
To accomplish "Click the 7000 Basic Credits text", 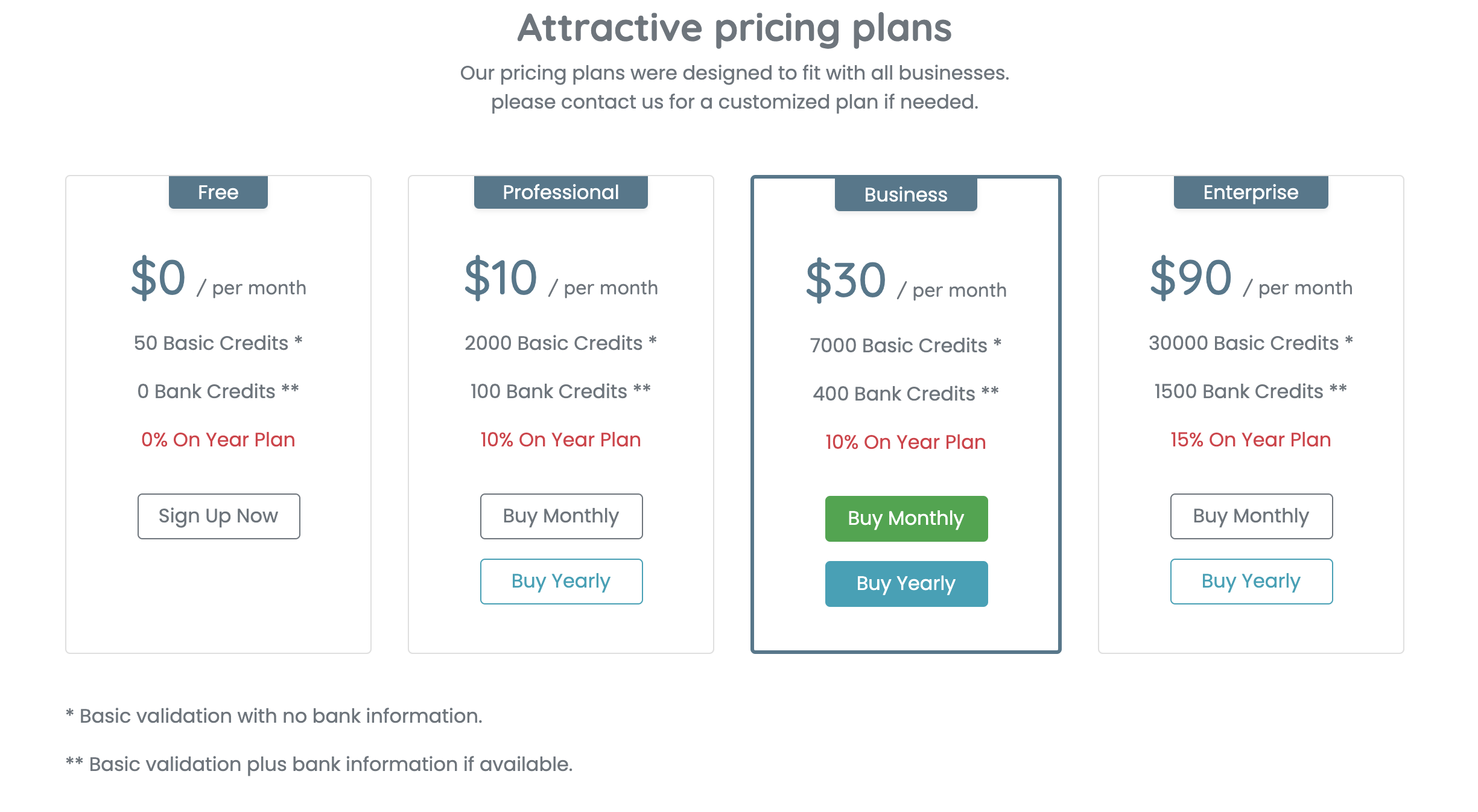I will [905, 345].
